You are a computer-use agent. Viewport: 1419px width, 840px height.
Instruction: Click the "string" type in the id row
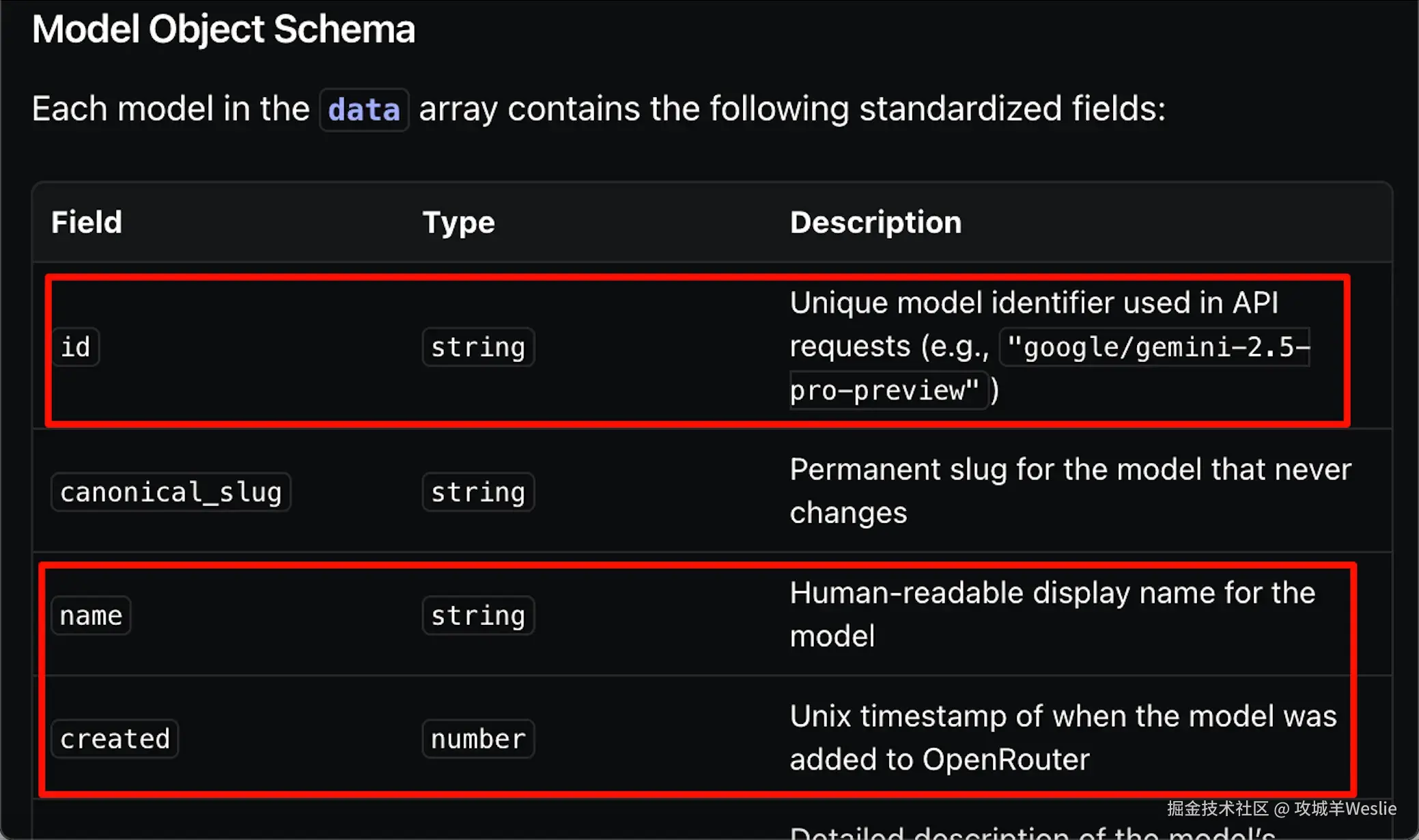click(478, 347)
